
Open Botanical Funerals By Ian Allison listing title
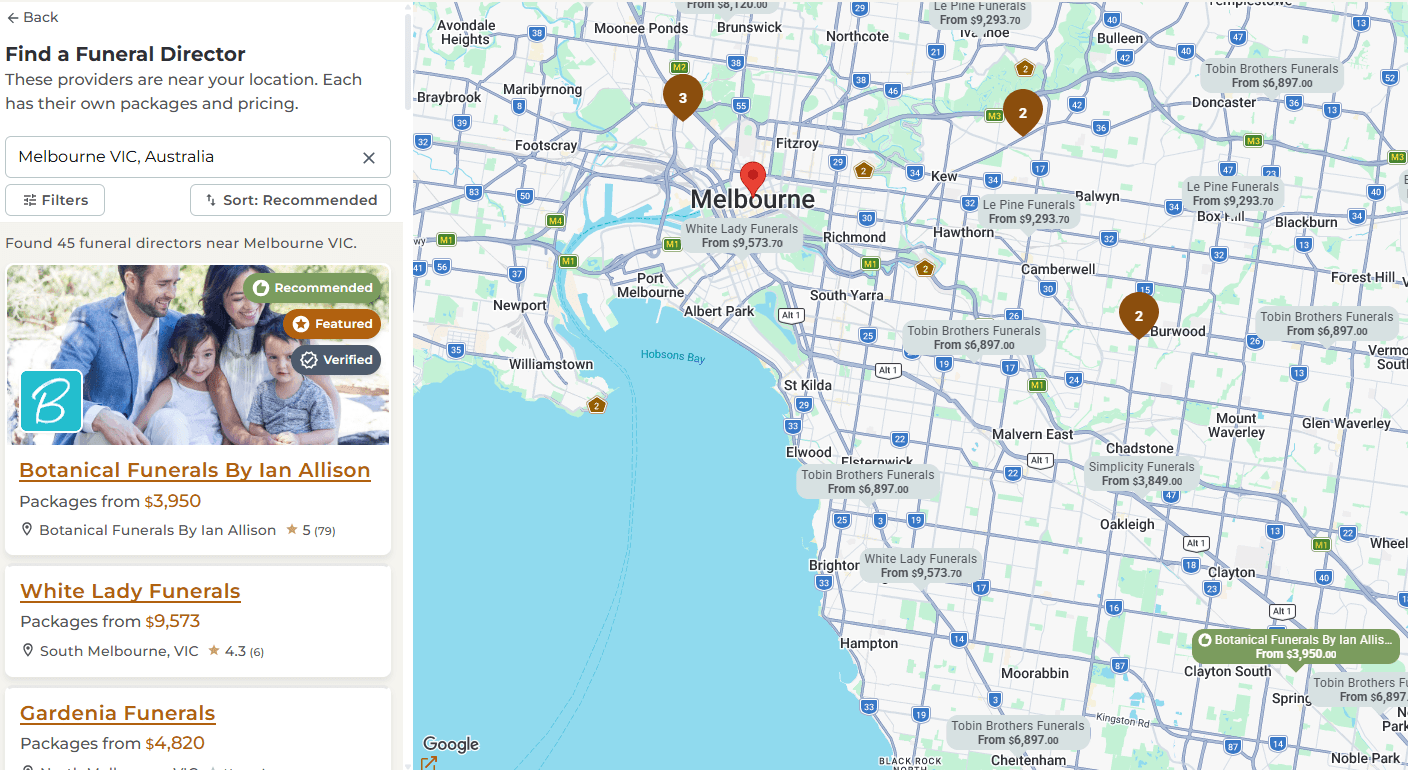(195, 470)
